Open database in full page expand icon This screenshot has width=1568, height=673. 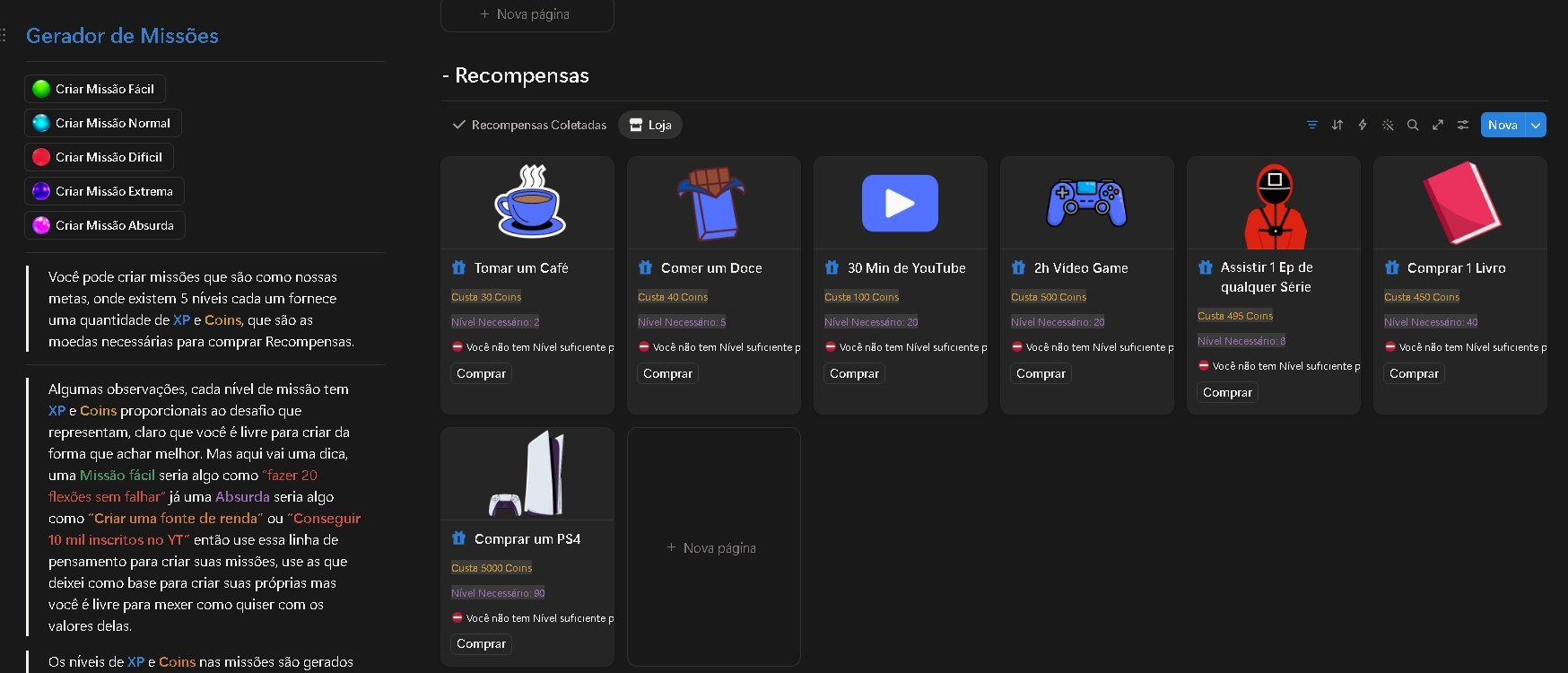1438,125
